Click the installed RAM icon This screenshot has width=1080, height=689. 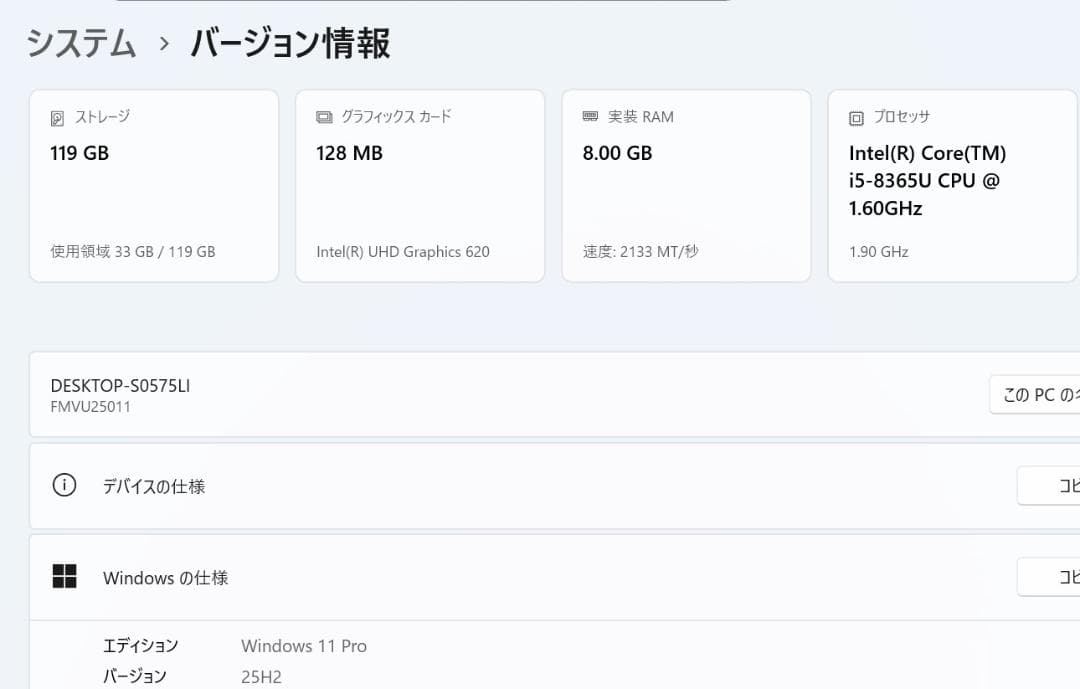(x=590, y=116)
